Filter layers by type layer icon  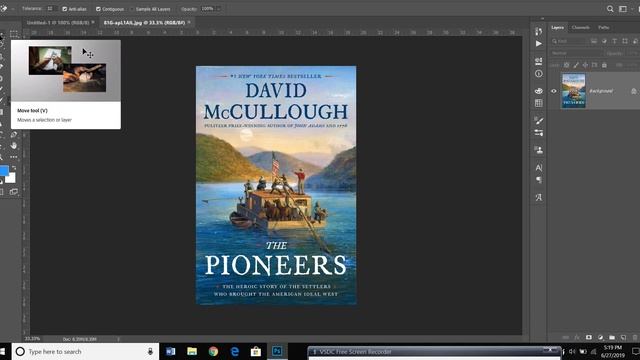pyautogui.click(x=614, y=41)
